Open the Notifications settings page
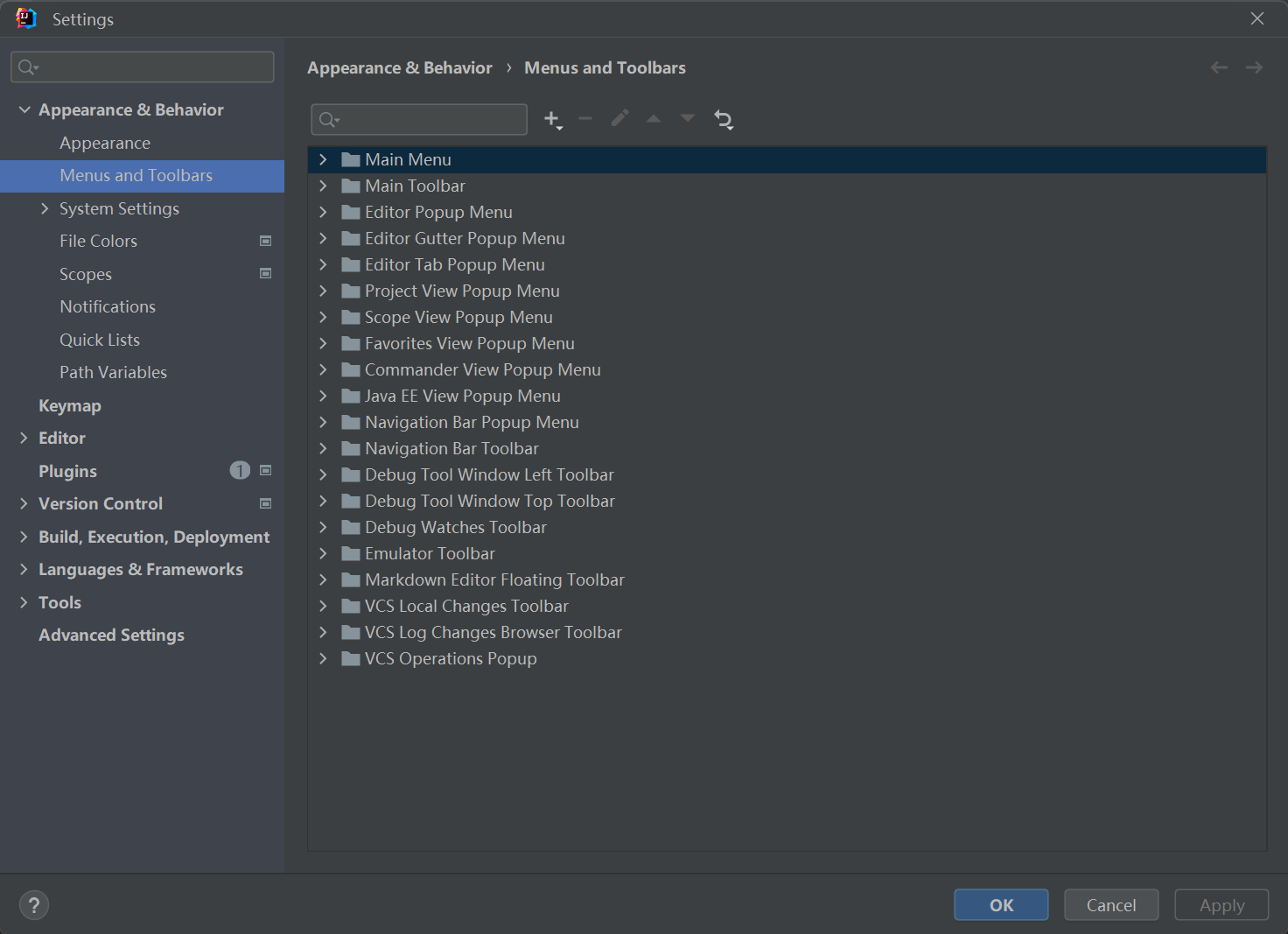1288x934 pixels. pos(108,306)
